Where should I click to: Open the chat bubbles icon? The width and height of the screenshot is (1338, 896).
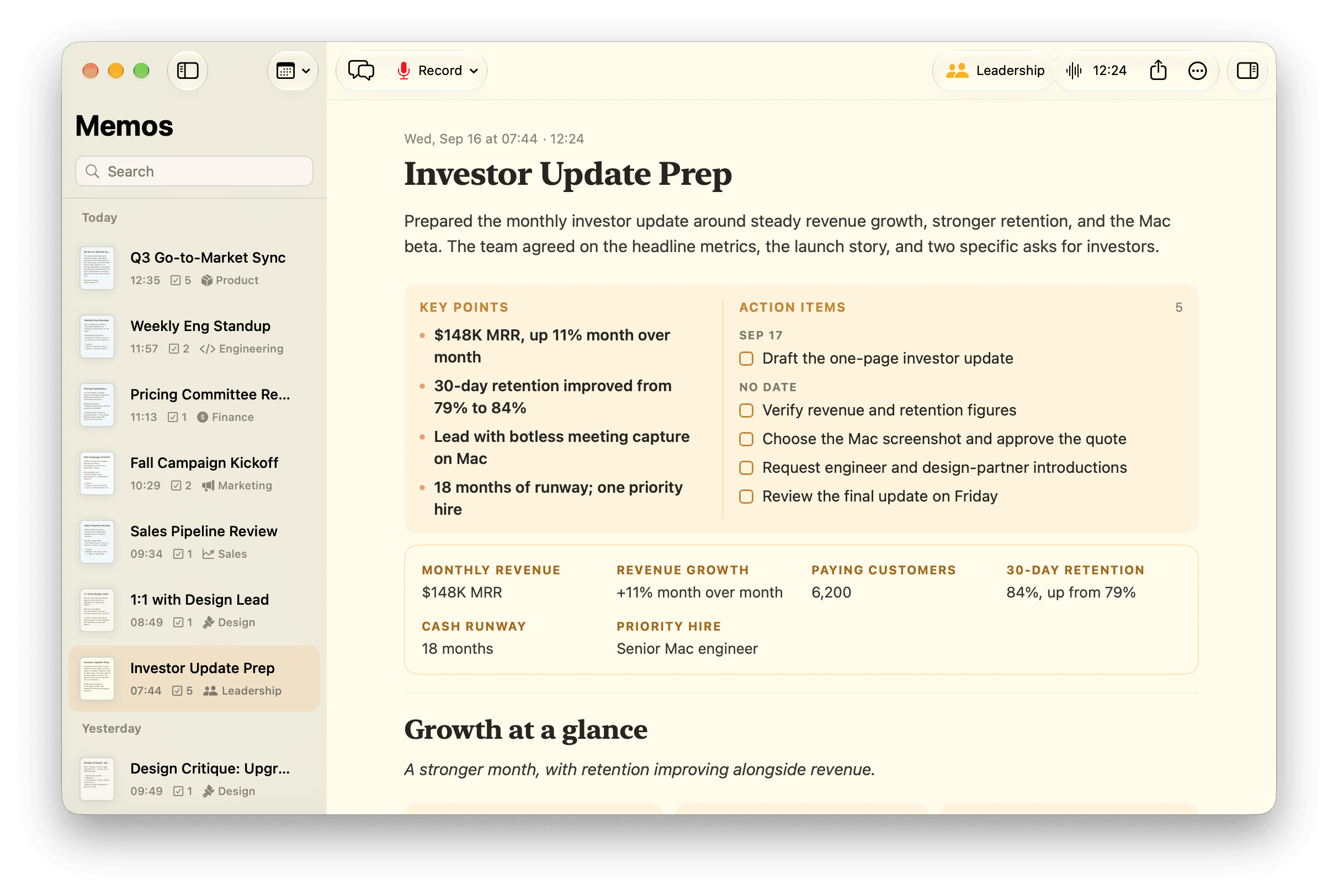coord(361,70)
